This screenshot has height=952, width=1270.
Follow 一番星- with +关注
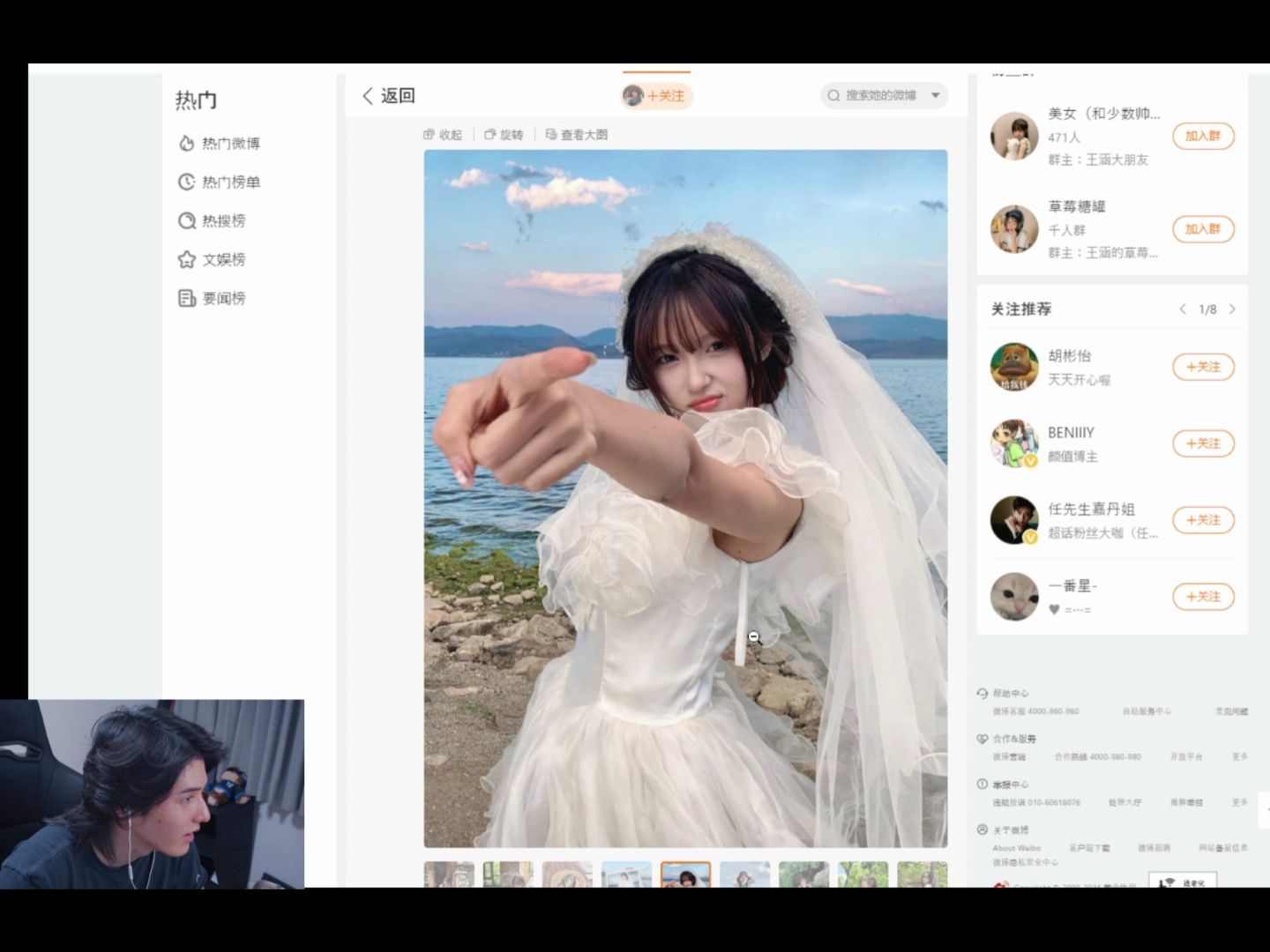coord(1203,597)
